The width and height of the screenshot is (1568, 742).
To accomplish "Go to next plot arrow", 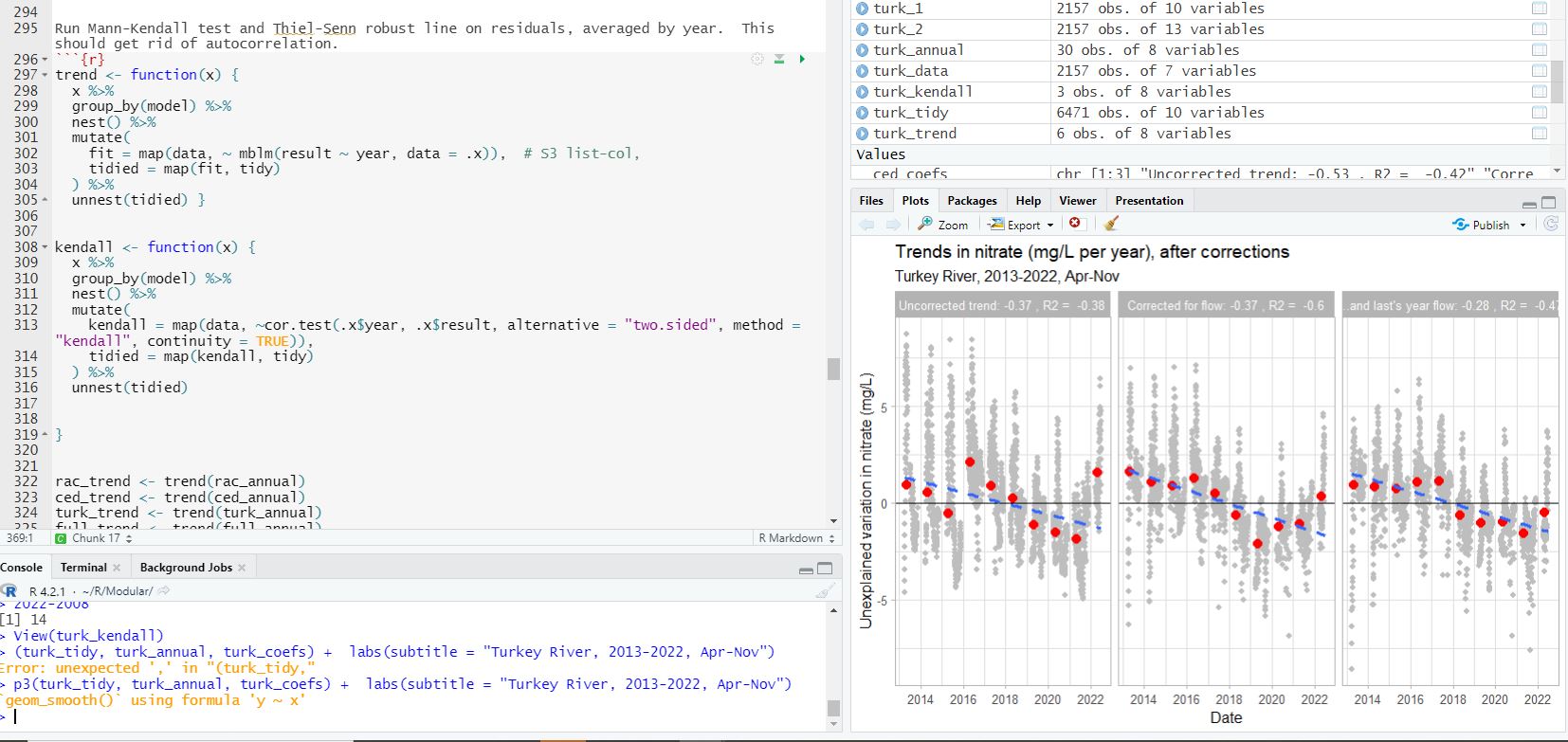I will pyautogui.click(x=892, y=225).
